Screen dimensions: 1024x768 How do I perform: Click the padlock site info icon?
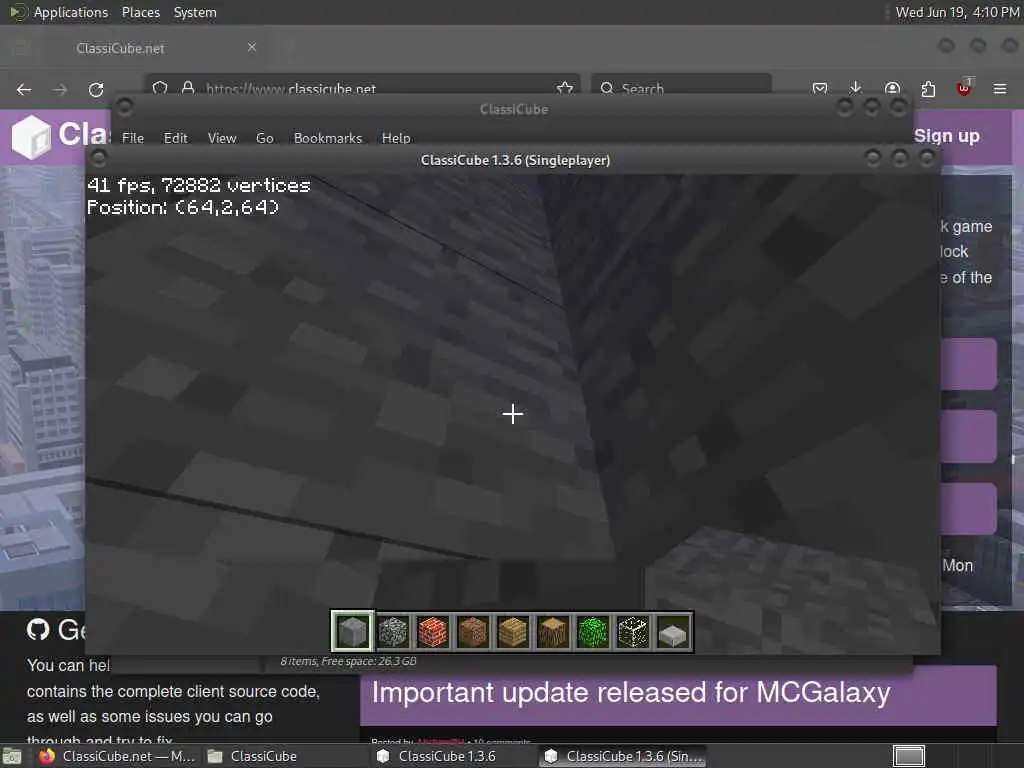(x=188, y=88)
